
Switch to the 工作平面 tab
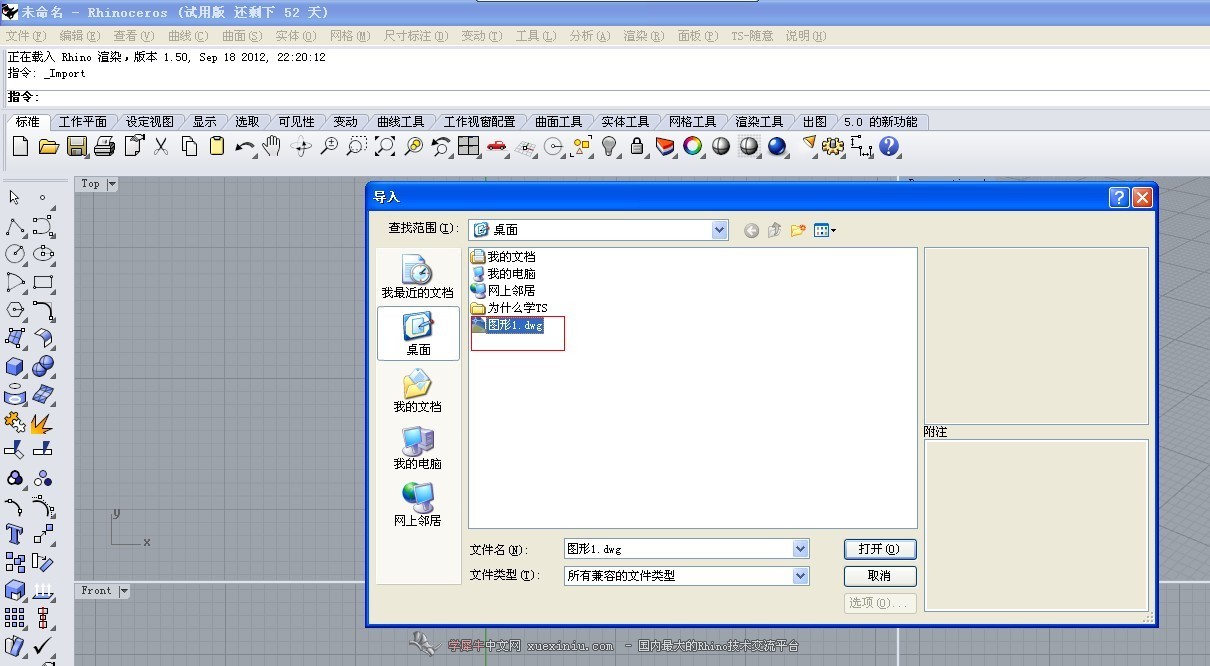coord(83,121)
